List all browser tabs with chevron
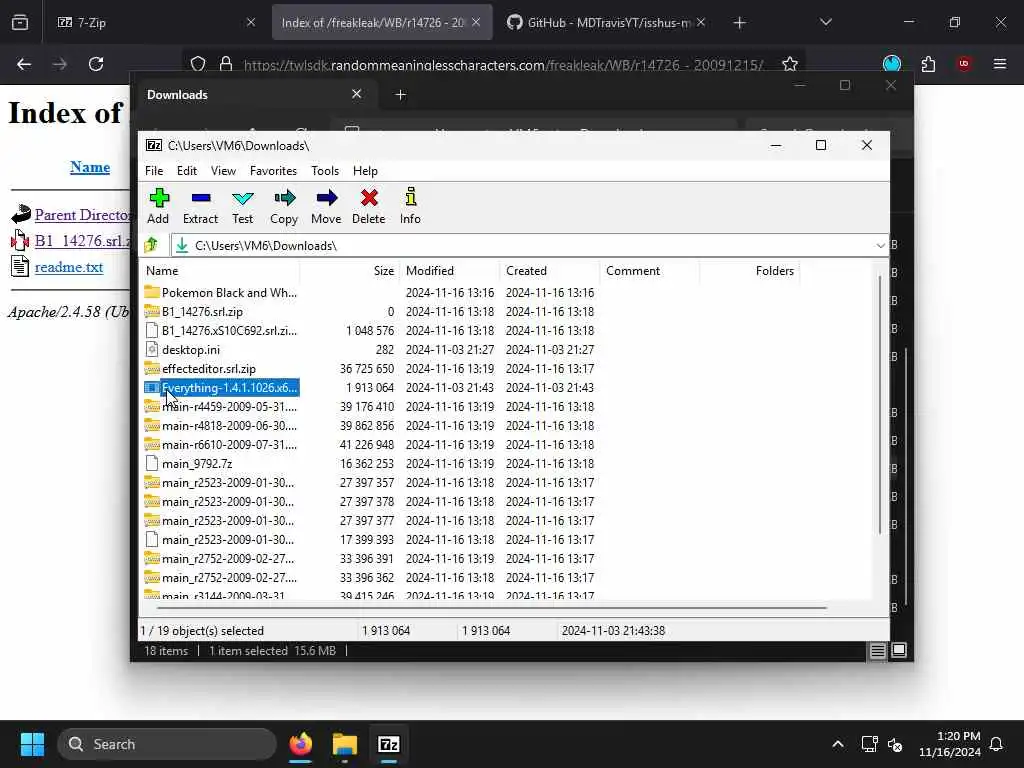 click(x=825, y=22)
